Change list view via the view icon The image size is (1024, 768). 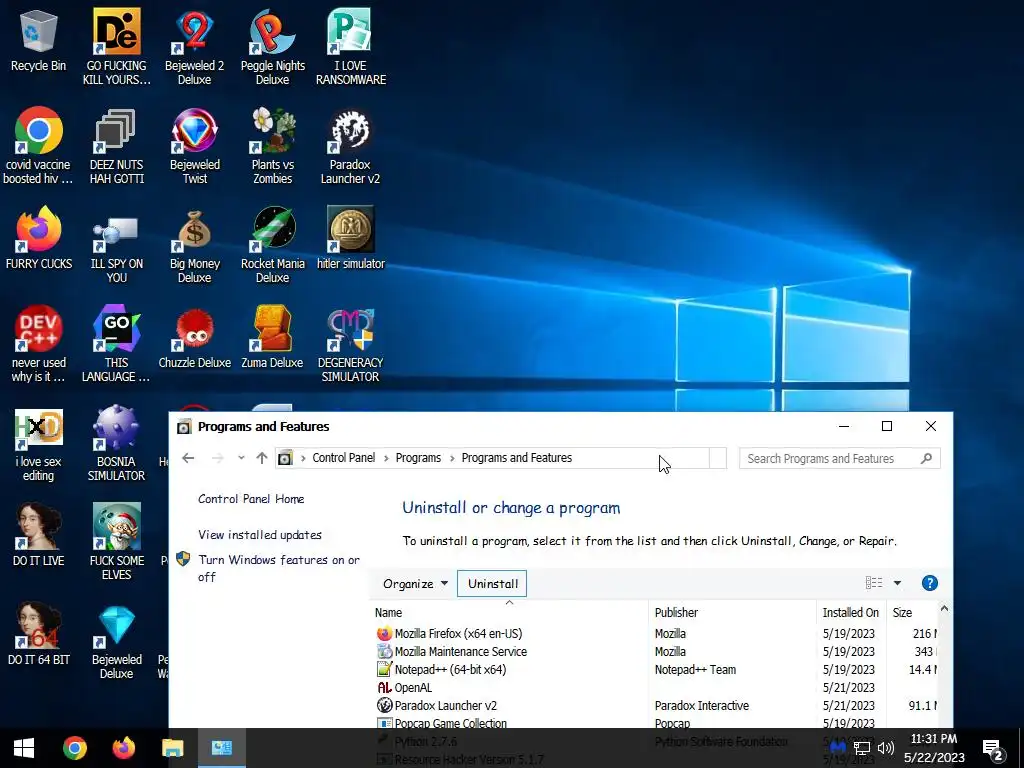(x=874, y=583)
